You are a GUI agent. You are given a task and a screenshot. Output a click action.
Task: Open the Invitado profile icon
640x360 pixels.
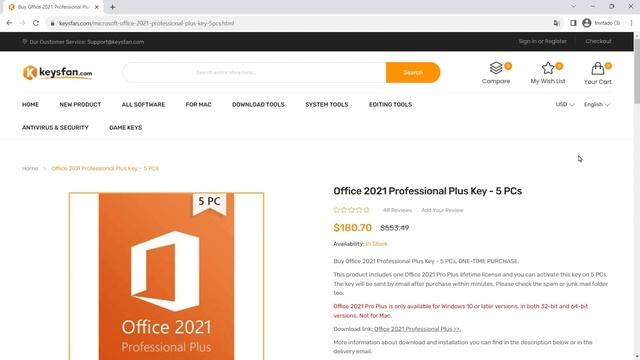(587, 23)
